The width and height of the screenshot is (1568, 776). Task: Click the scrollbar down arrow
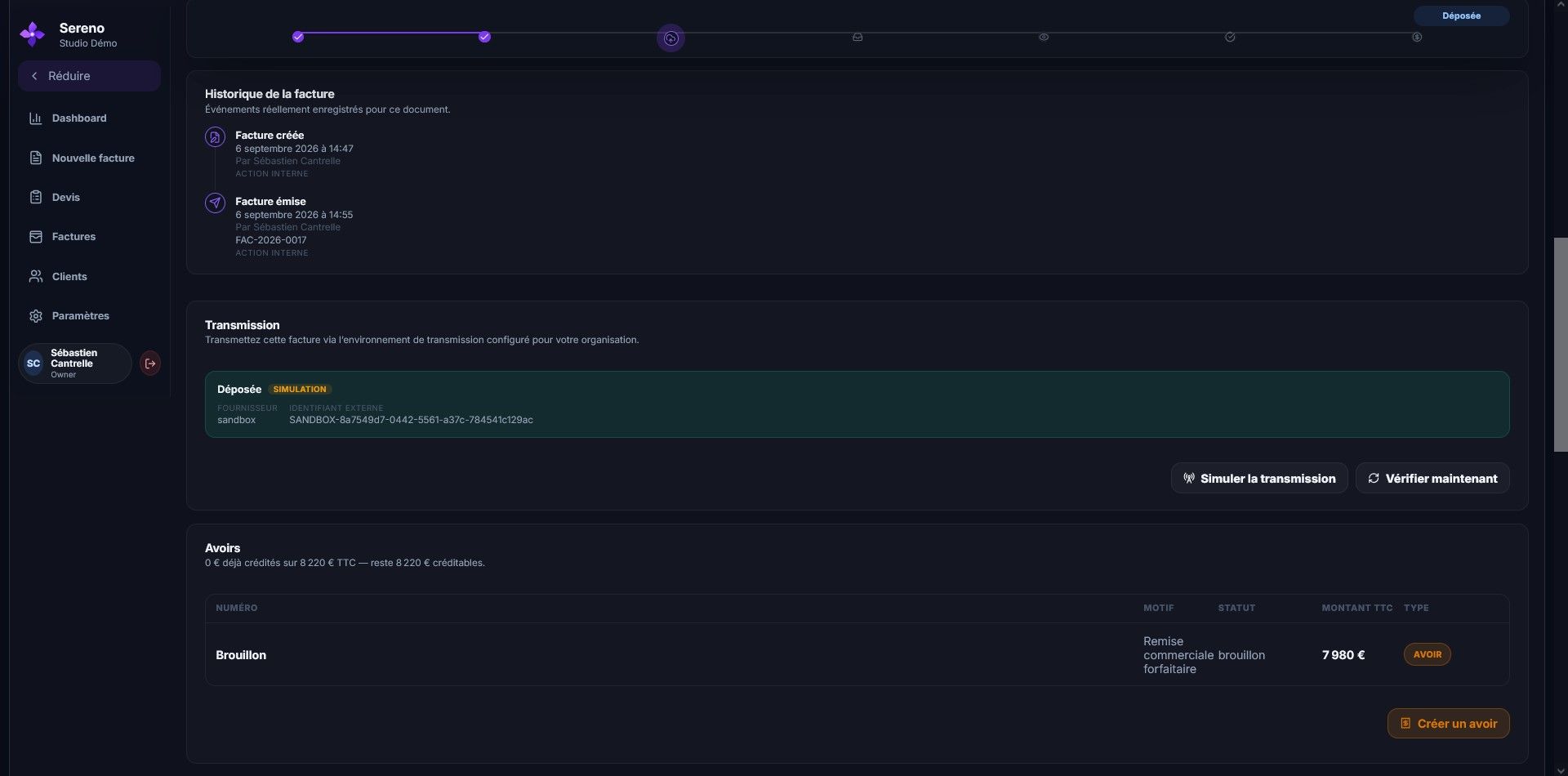[x=1560, y=769]
